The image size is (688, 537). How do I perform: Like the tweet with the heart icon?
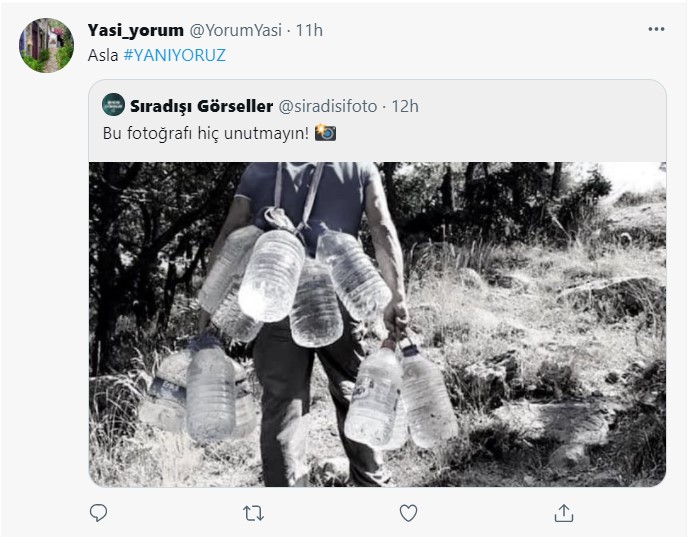point(408,513)
